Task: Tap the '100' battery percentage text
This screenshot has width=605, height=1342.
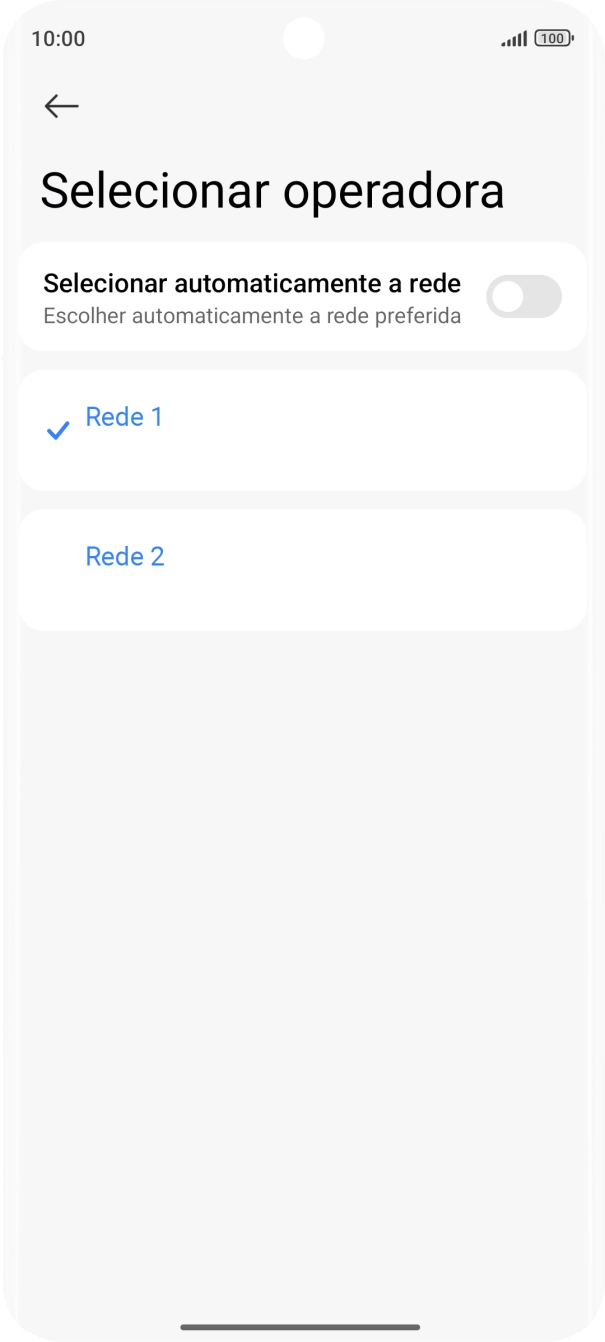Action: (x=552, y=39)
